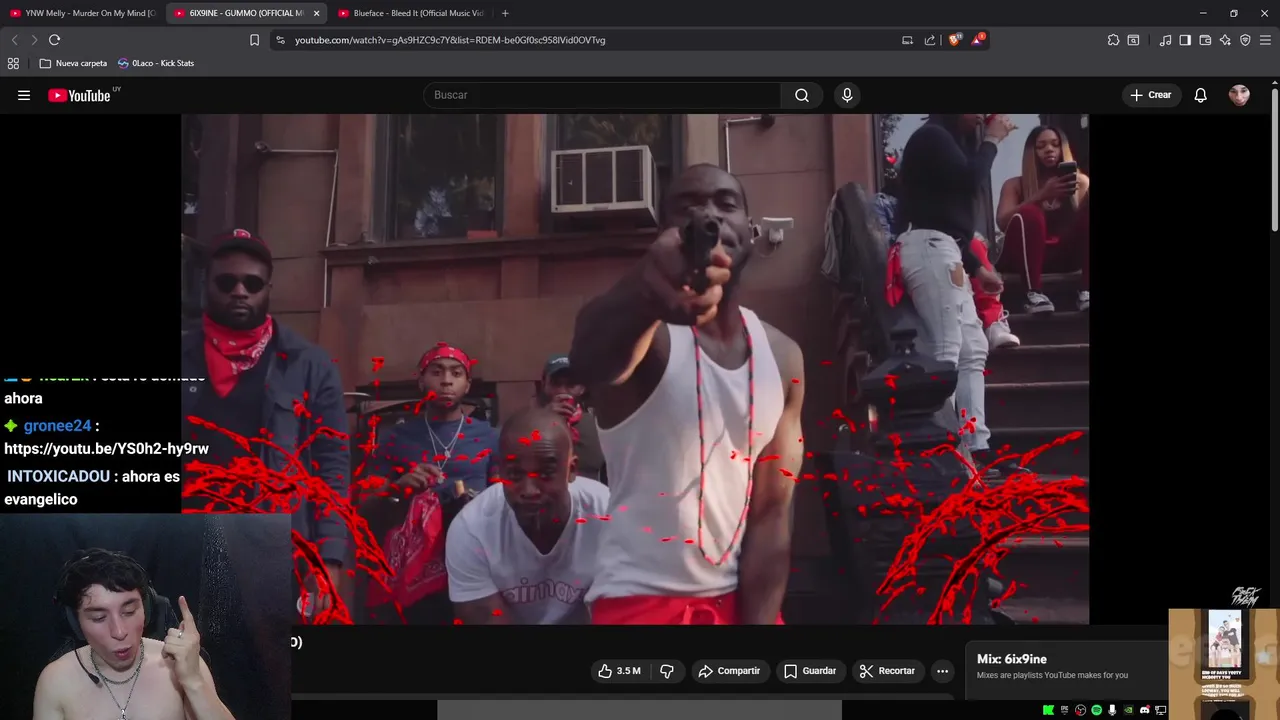Bookmark this page in address bar

tap(254, 40)
